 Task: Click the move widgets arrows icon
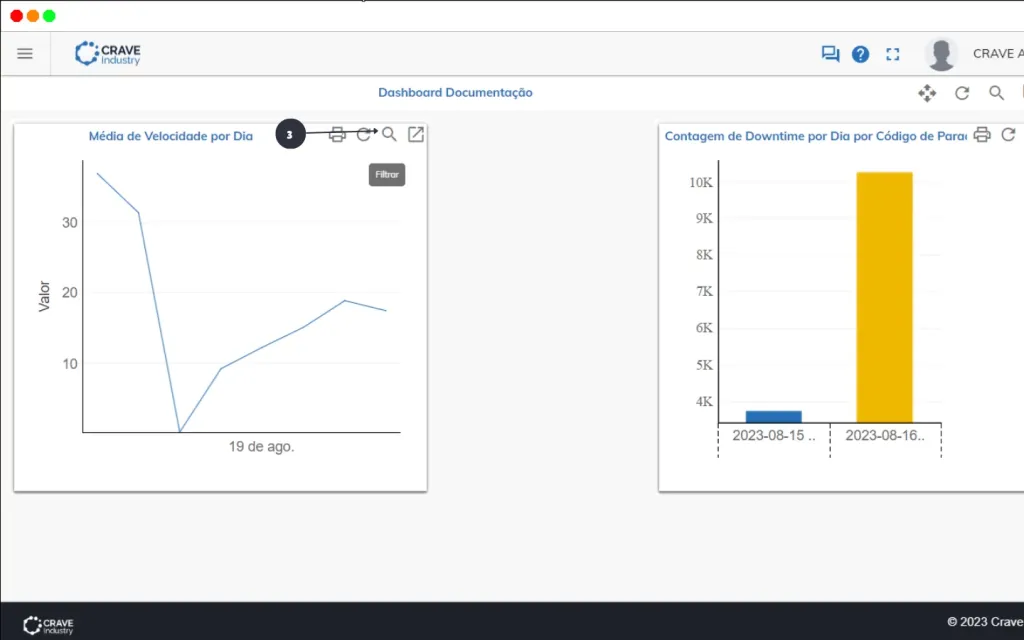pos(927,93)
